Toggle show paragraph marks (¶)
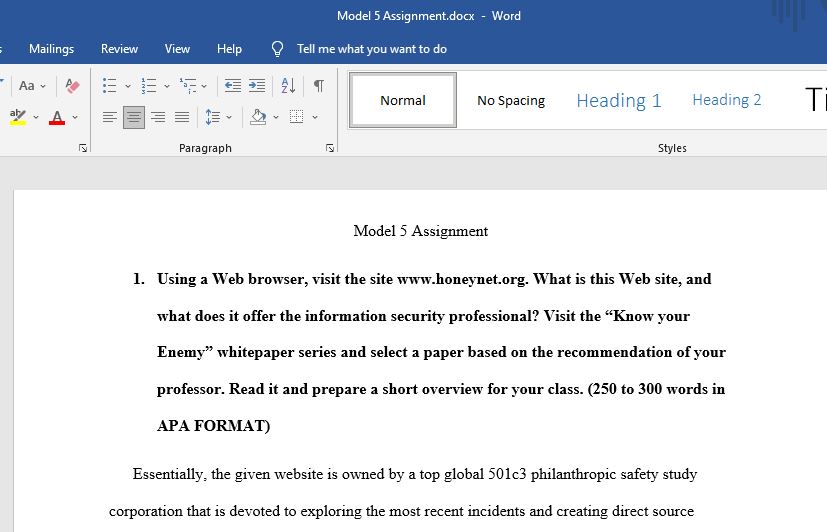Screen dimensions: 827x532 319,85
